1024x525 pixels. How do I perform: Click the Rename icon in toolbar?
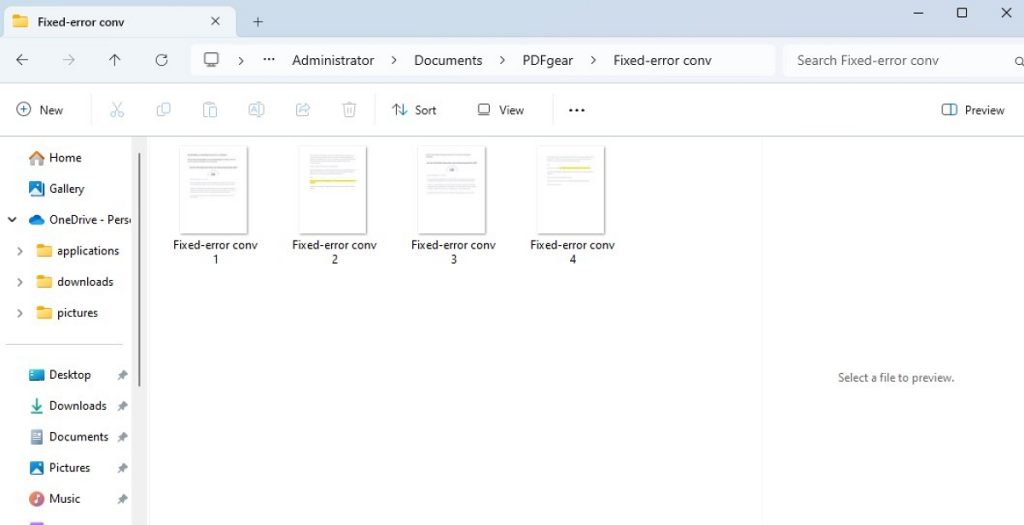[x=256, y=110]
